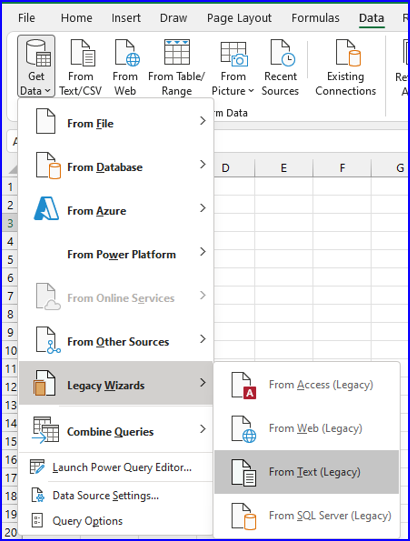410x541 pixels.
Task: Expand the From Azure submenu arrow
Action: 203,208
